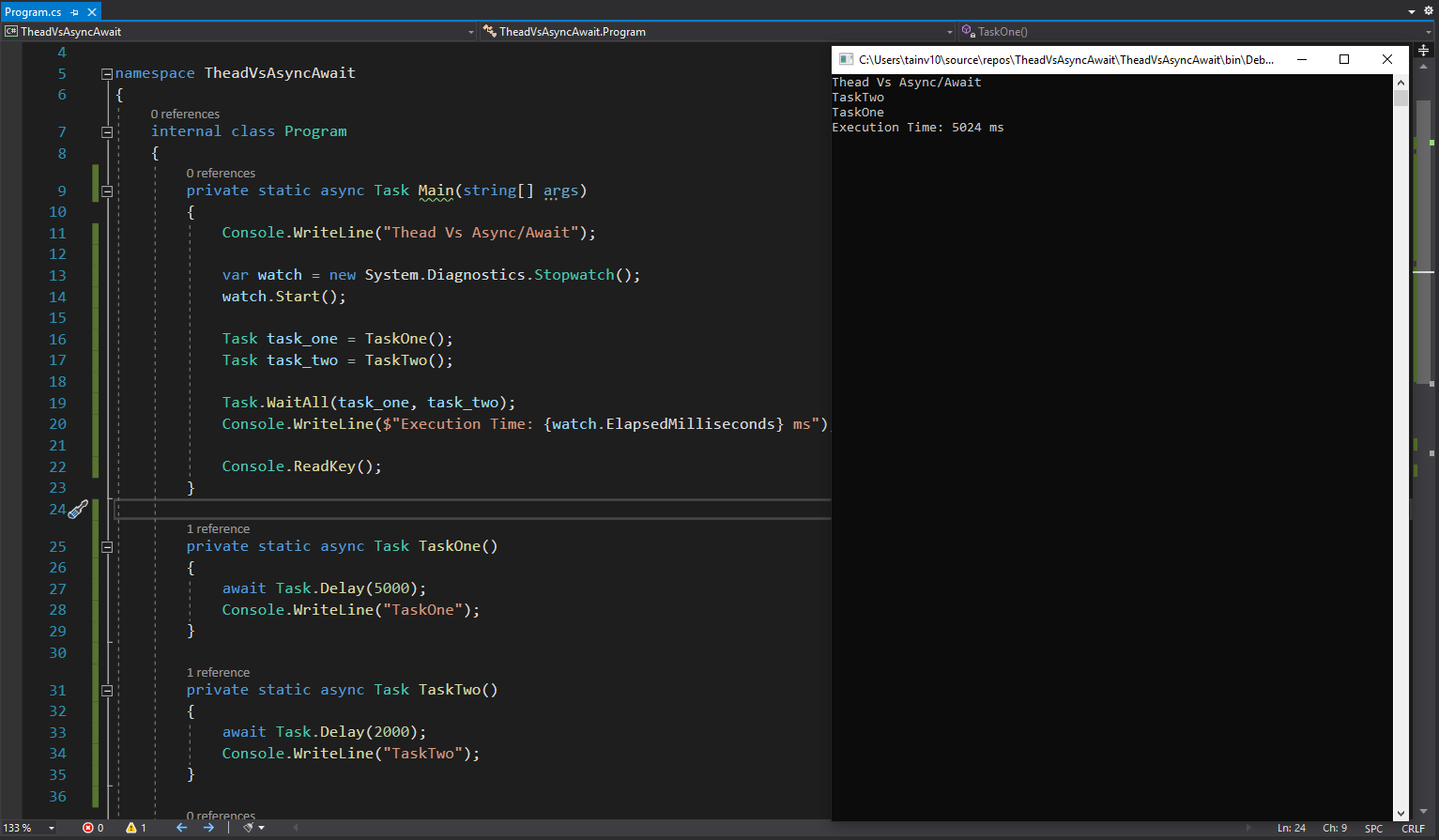
Task: Click the console window's vertical scrollbar down arrow
Action: (x=1401, y=813)
